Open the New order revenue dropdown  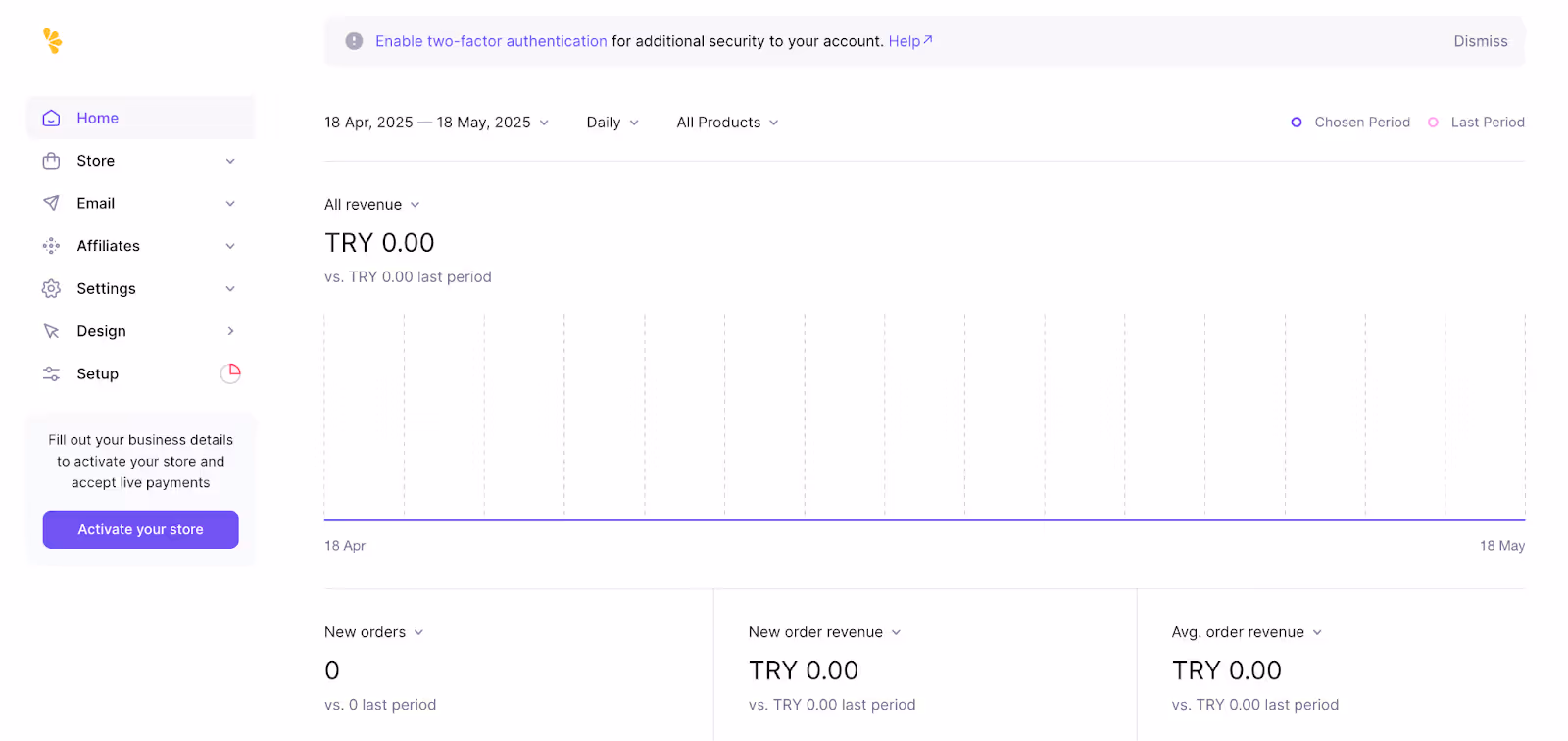coord(825,632)
